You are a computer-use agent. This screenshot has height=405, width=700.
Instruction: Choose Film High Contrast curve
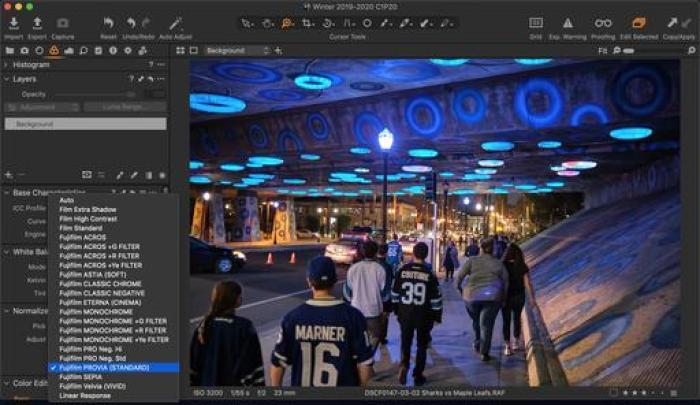(x=113, y=219)
